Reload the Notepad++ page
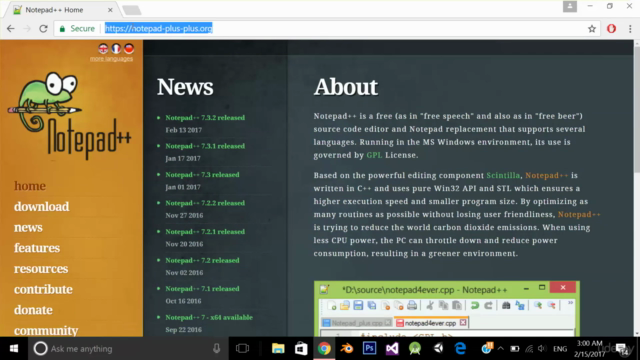Image resolution: width=640 pixels, height=360 pixels. point(43,29)
